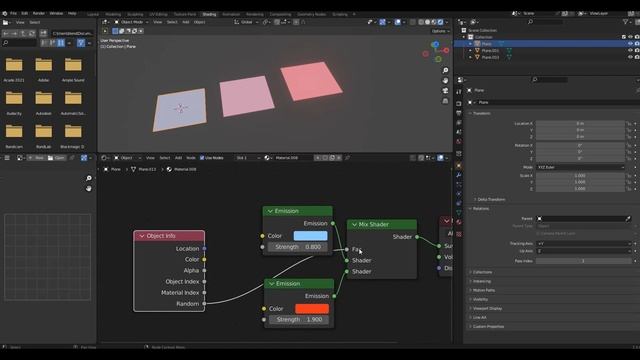The height and width of the screenshot is (360, 640).
Task: Toggle render camera icon for Plane row
Action: click(637, 44)
